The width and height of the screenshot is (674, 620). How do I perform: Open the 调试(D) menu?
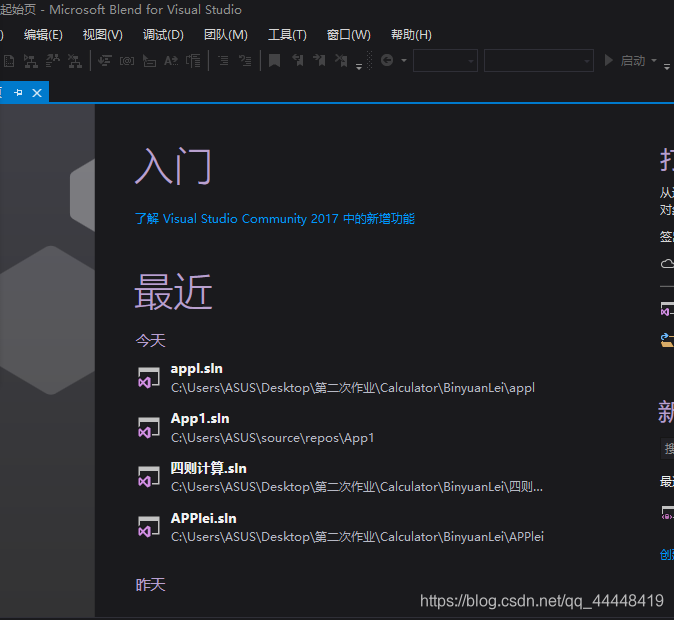(163, 35)
